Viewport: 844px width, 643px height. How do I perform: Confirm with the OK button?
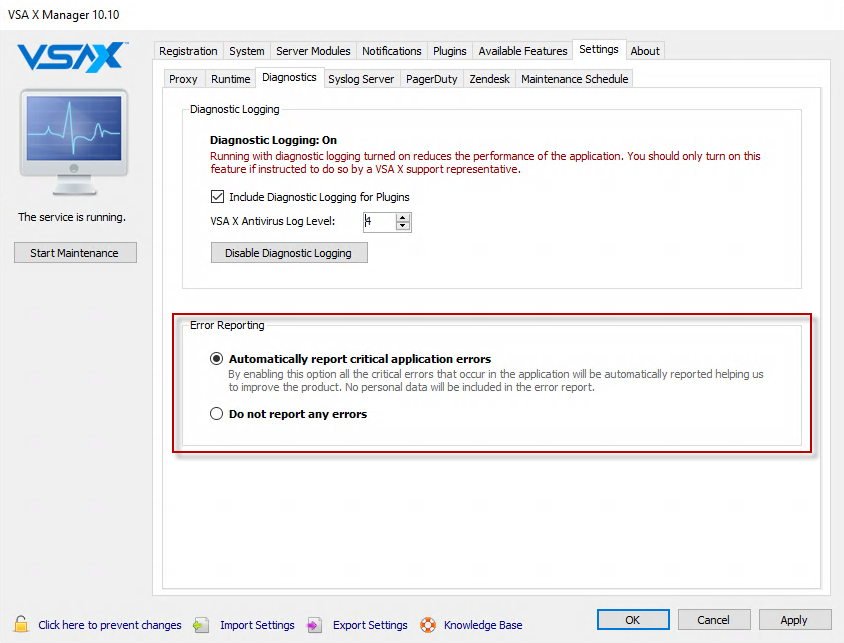633,620
